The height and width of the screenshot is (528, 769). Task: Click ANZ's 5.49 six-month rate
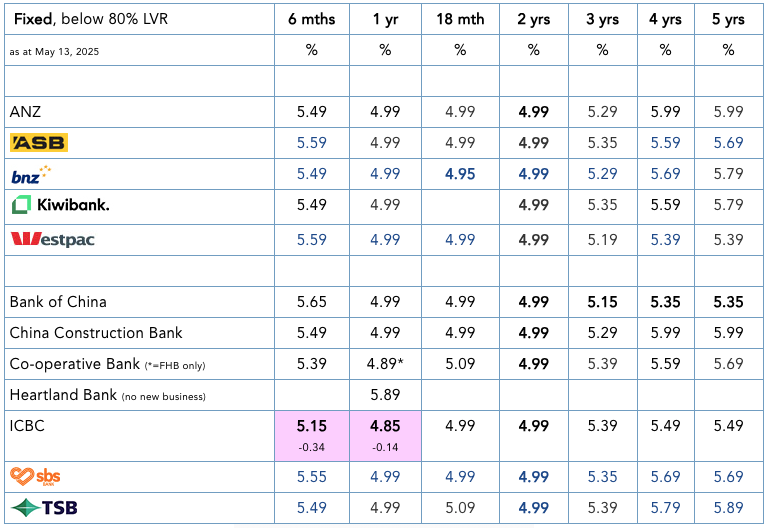point(311,112)
